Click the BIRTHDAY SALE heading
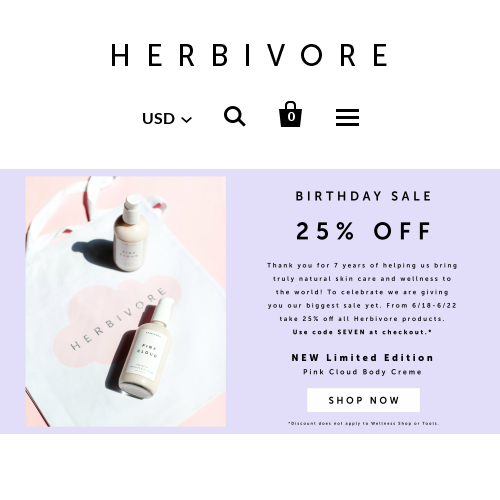 point(364,196)
